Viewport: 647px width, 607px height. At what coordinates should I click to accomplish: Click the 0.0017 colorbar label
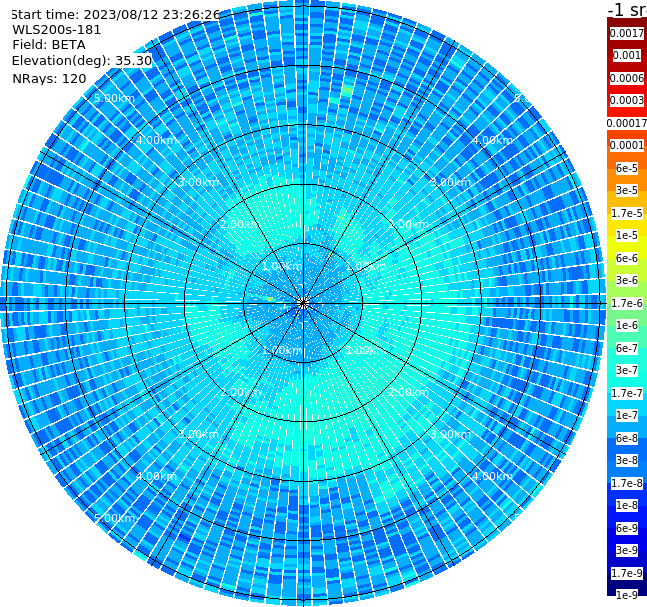(627, 33)
